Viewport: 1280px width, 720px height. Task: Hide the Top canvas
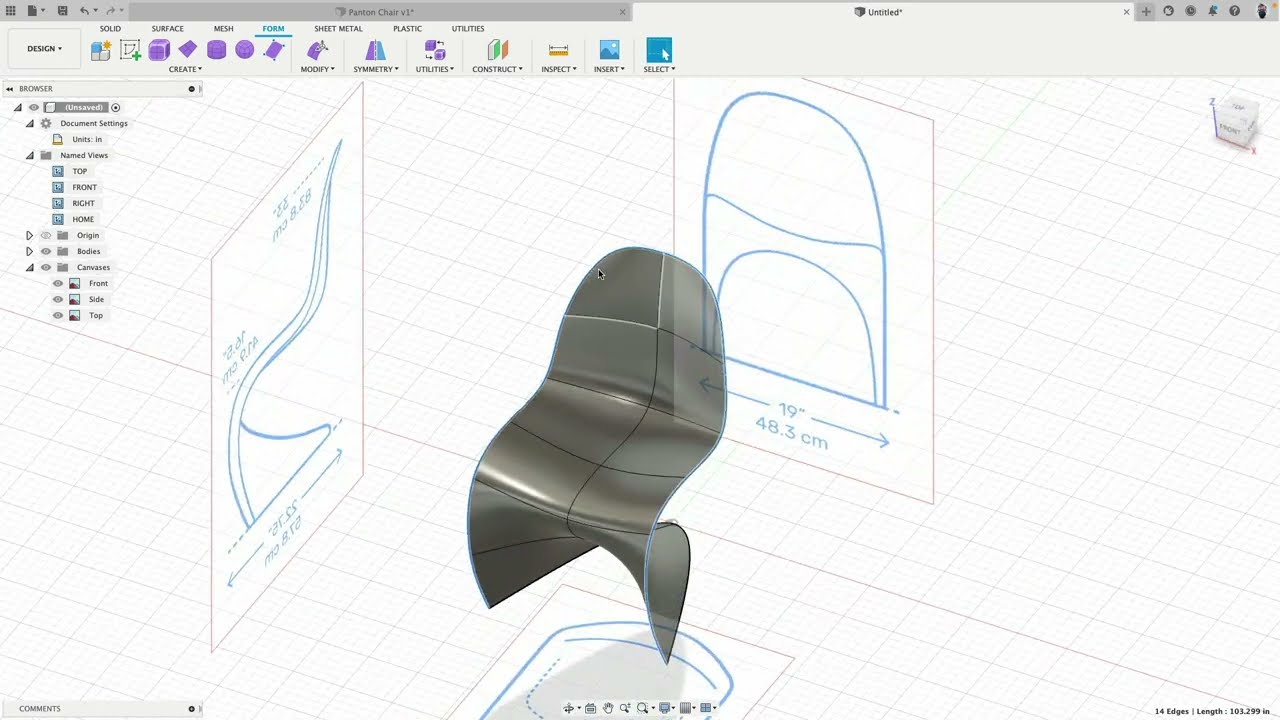tap(58, 315)
